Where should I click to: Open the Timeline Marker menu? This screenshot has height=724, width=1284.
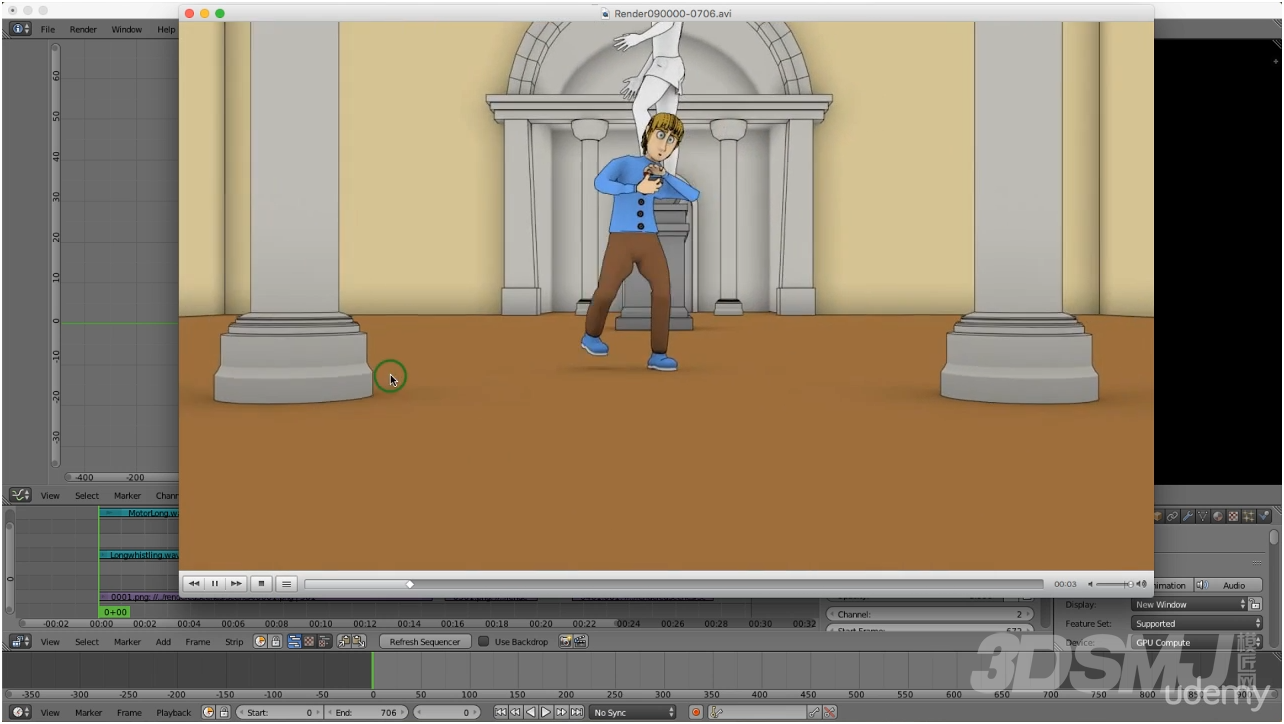tap(88, 712)
